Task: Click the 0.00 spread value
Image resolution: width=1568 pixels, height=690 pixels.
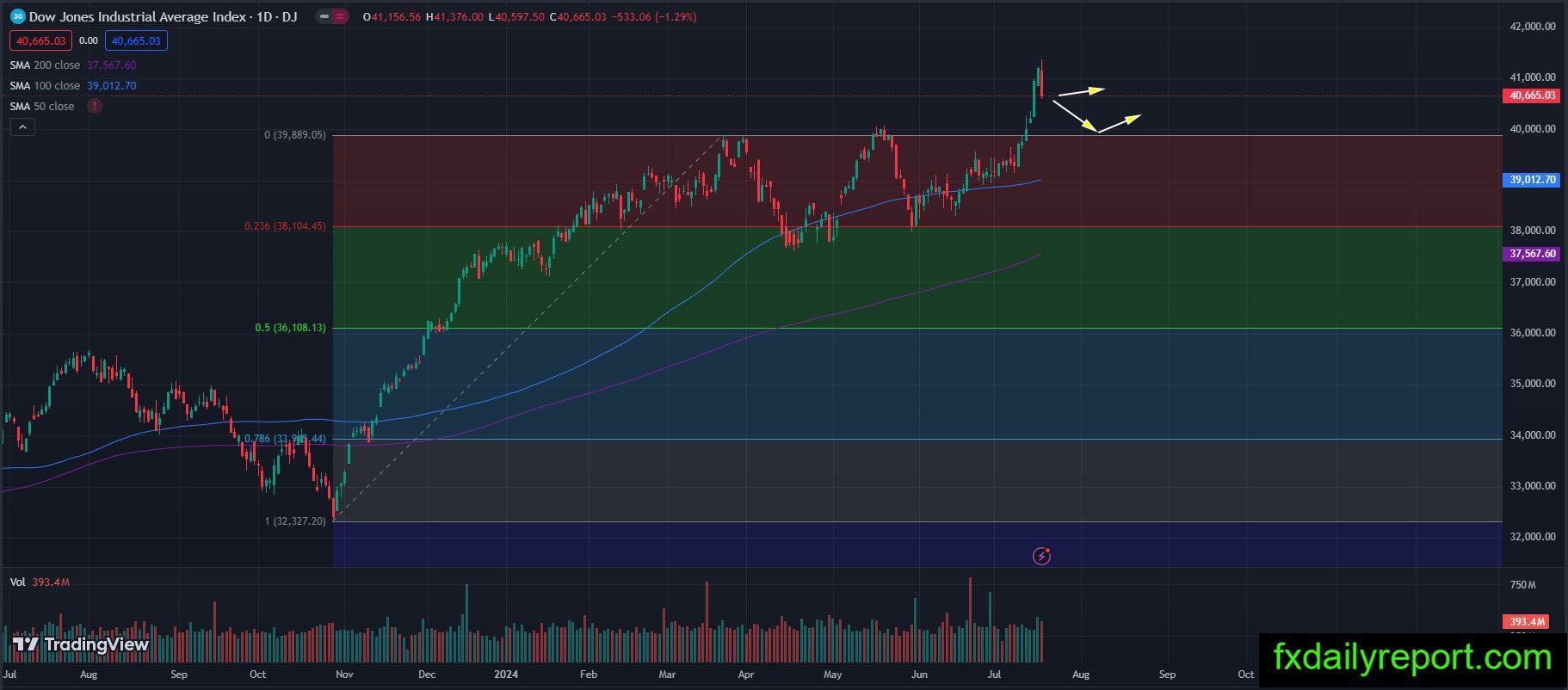Action: [x=89, y=40]
